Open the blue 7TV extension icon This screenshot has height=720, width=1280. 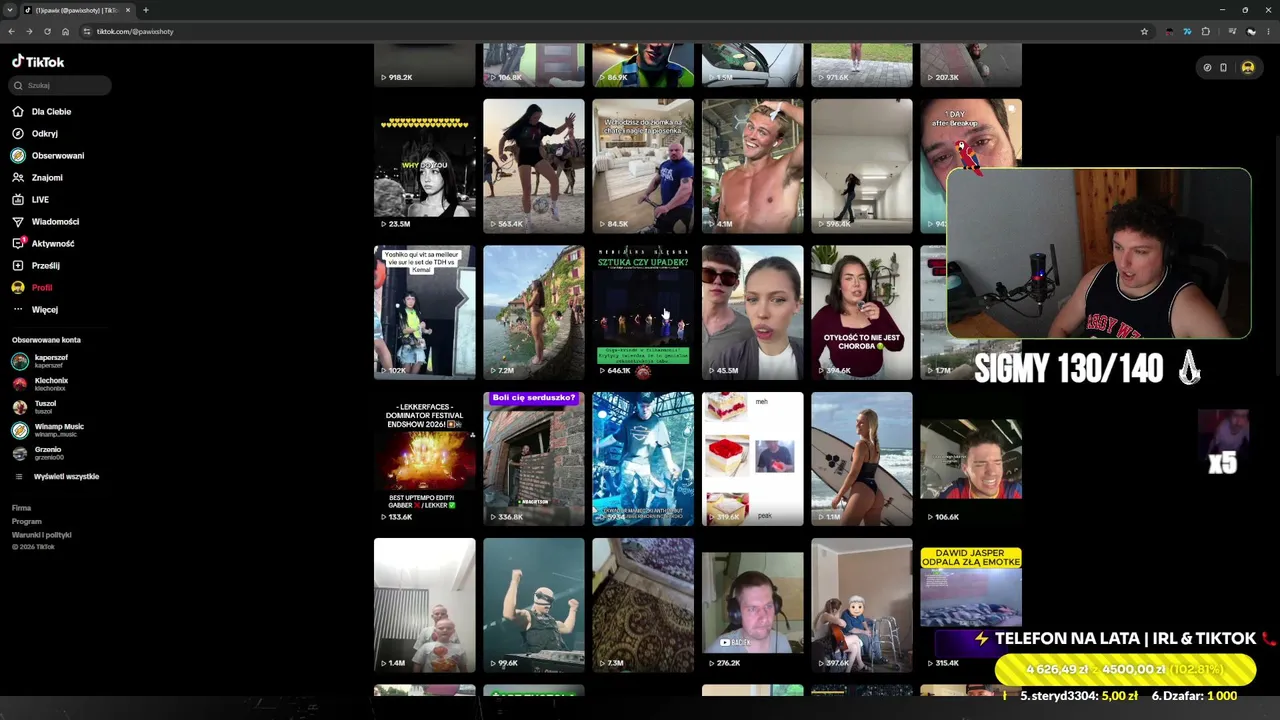pos(1187,31)
